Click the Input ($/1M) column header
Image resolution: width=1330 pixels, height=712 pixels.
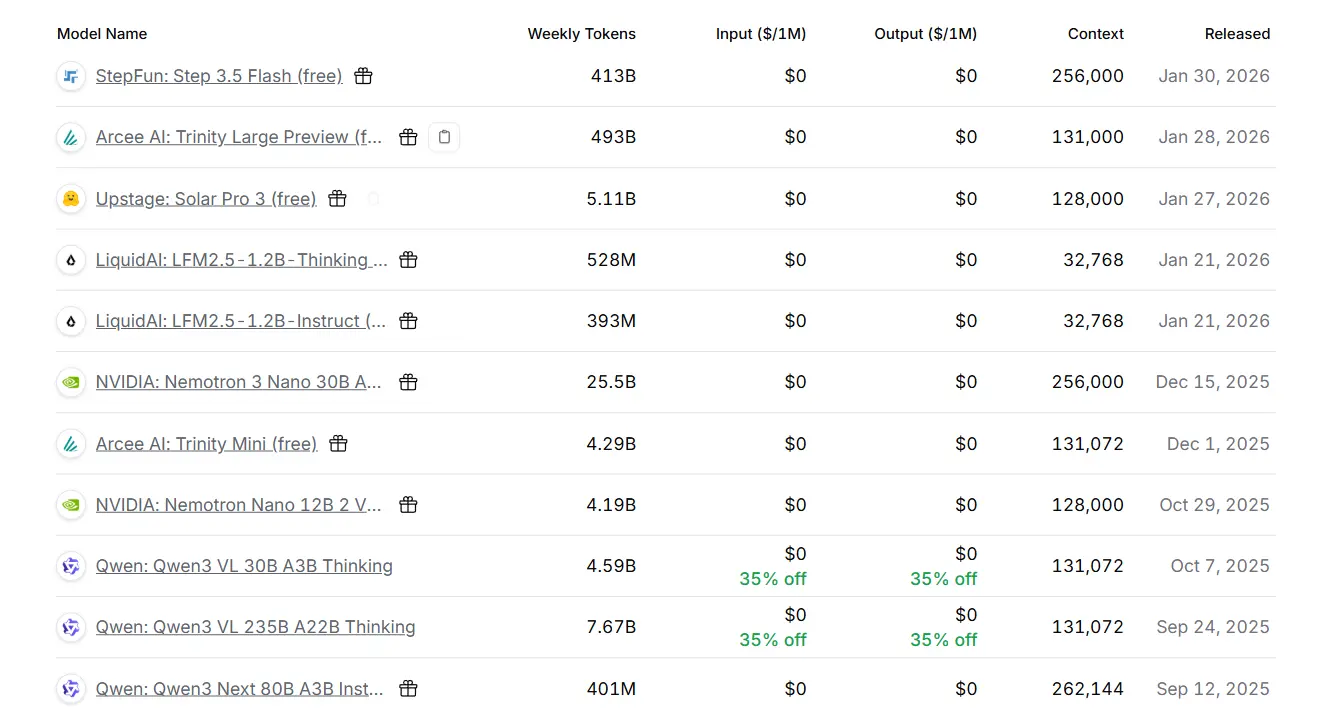click(x=760, y=34)
